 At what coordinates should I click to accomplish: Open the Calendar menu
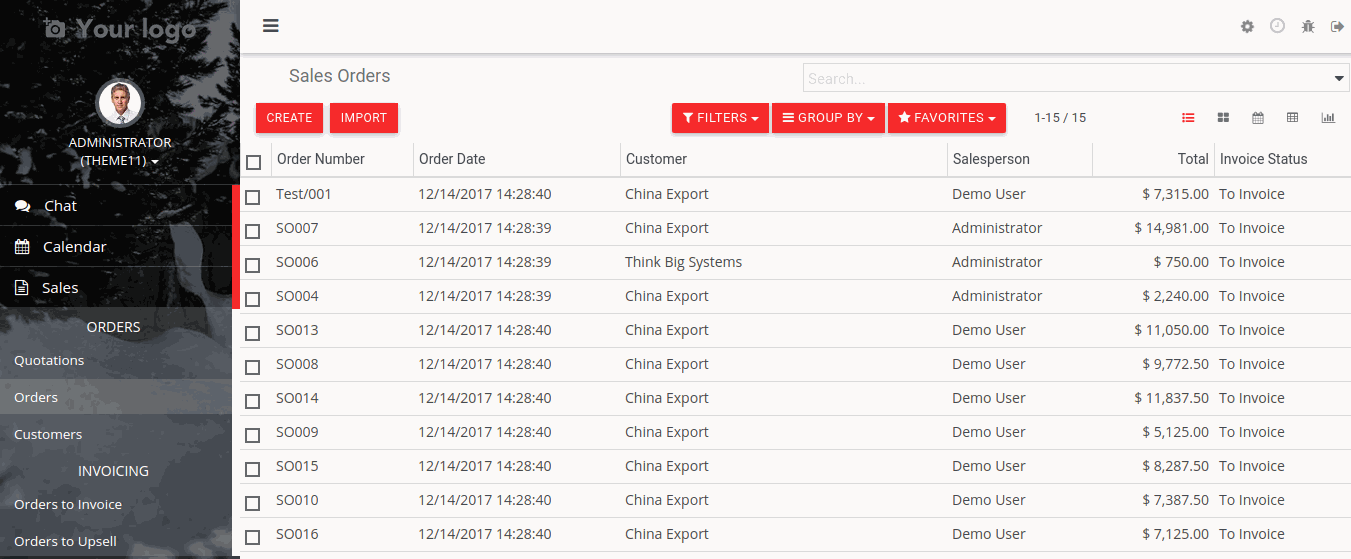(x=116, y=246)
